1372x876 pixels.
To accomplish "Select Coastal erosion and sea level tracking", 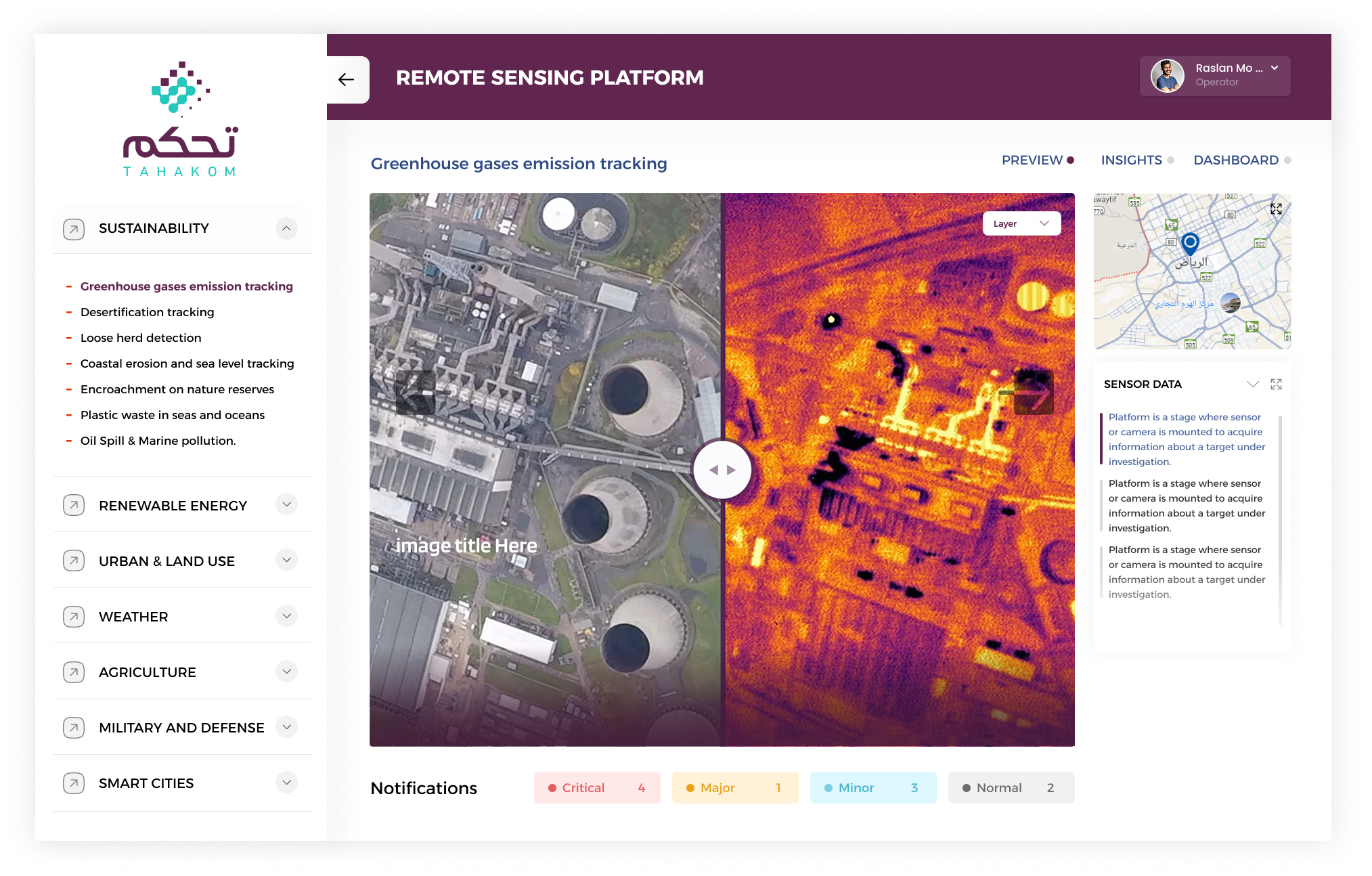I will 187,364.
